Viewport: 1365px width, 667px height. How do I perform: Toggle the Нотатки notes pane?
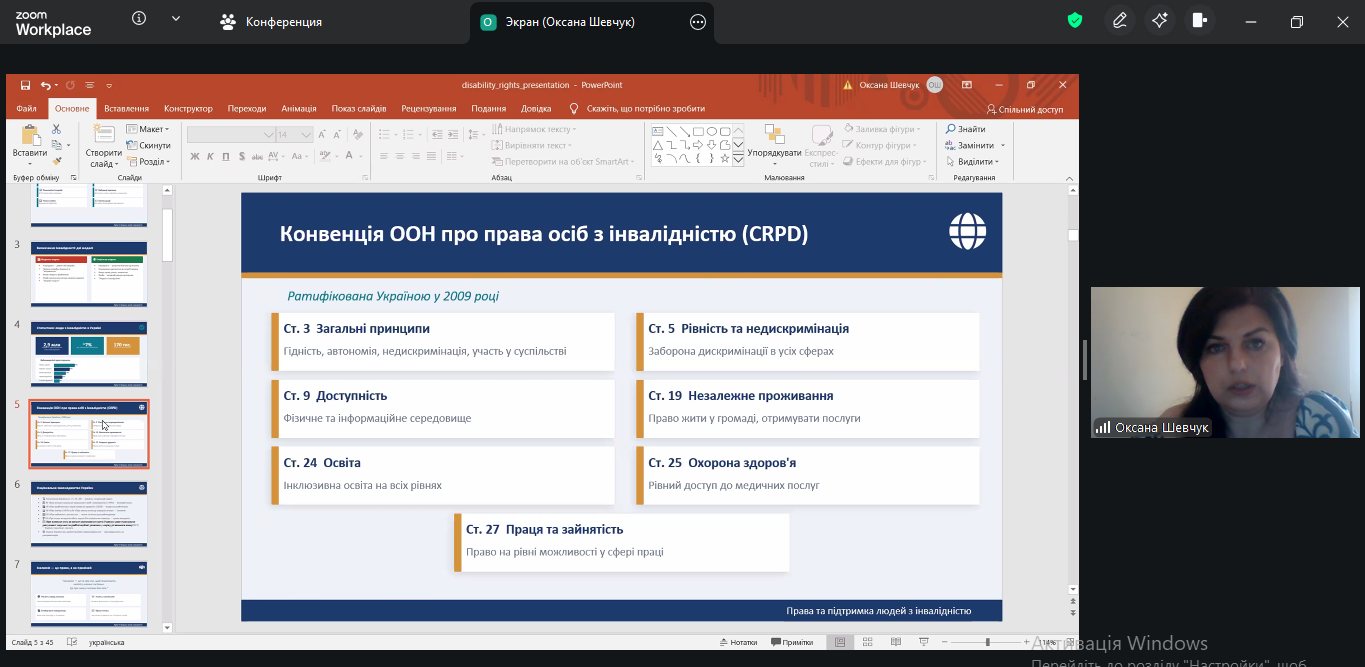point(737,642)
